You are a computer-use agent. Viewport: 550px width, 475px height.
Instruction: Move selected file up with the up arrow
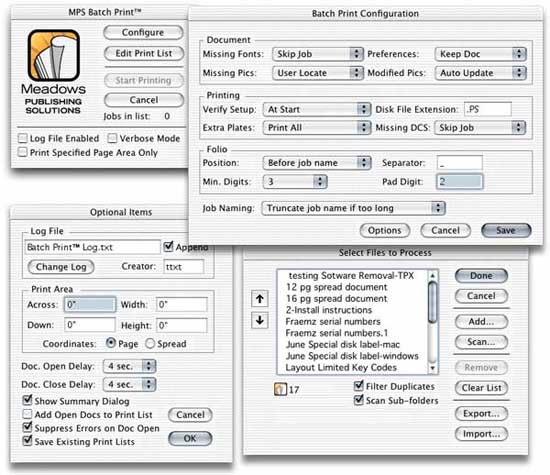pyautogui.click(x=260, y=299)
